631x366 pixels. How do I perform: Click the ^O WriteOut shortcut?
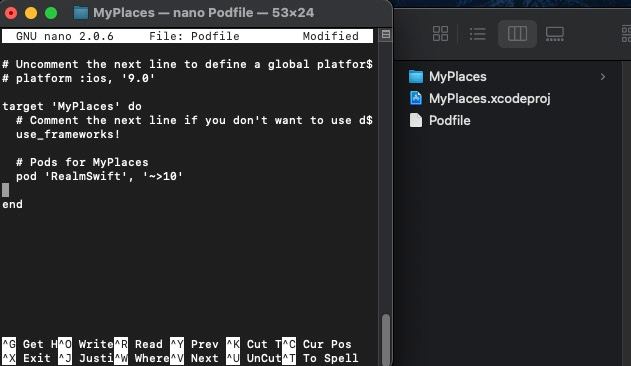pos(86,344)
